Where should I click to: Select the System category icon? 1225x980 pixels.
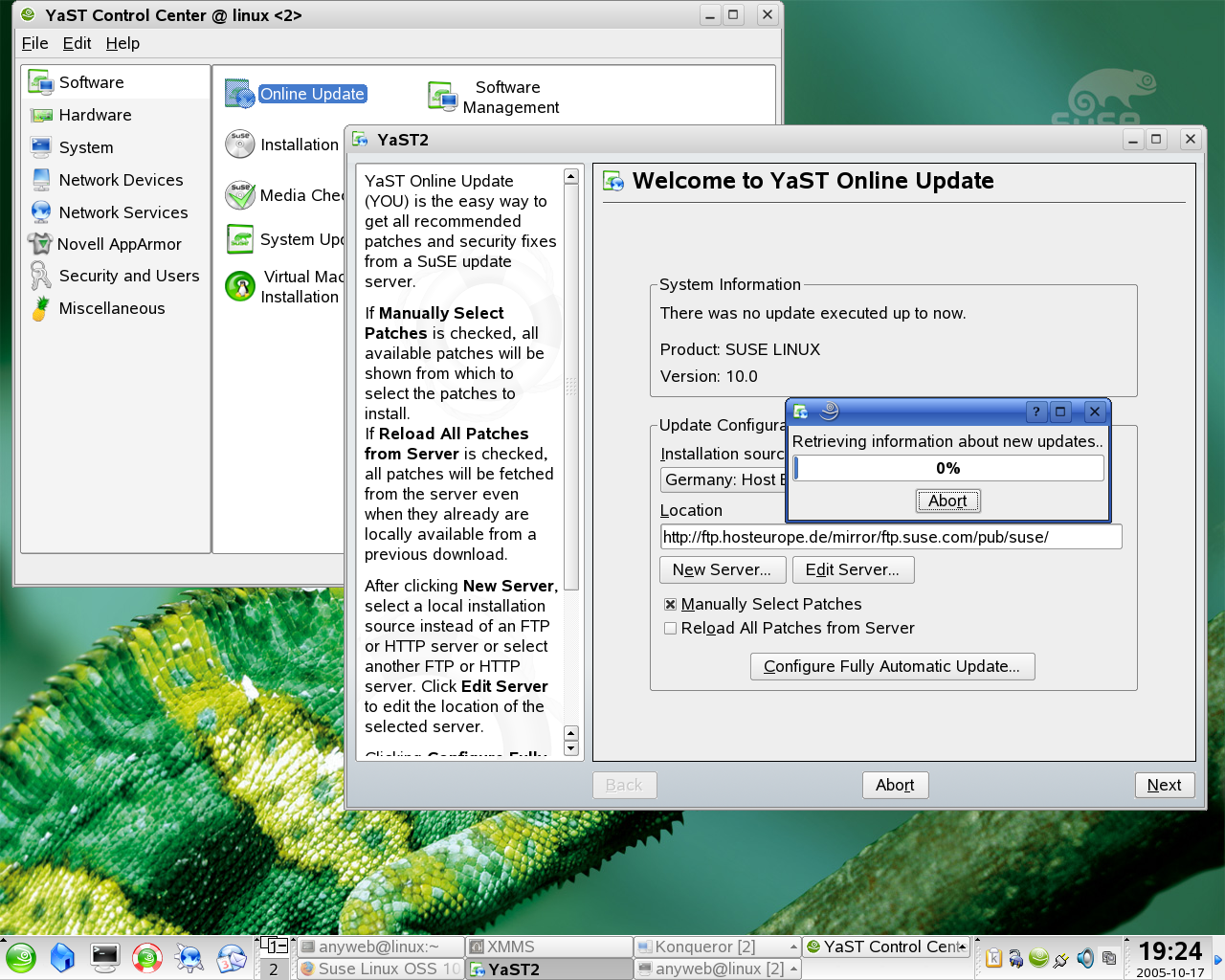tap(41, 147)
